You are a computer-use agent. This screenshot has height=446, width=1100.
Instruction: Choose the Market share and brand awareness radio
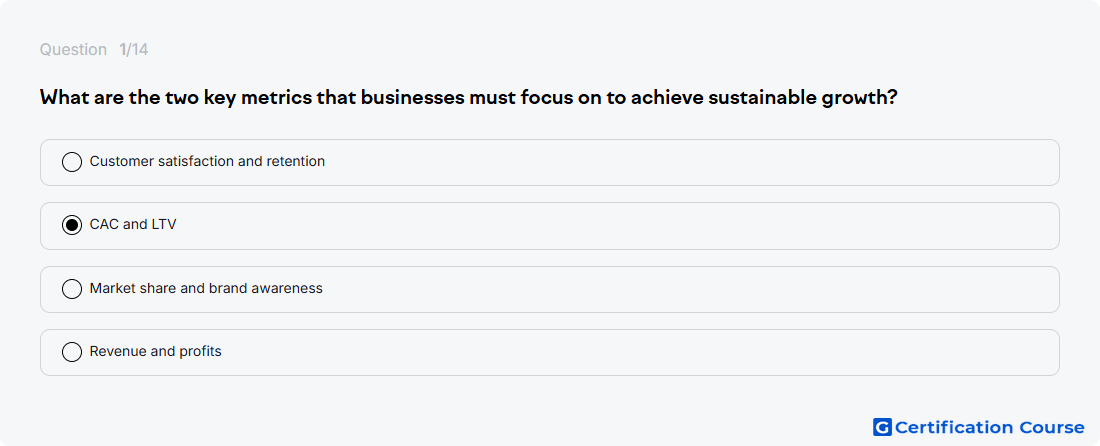[x=72, y=289]
